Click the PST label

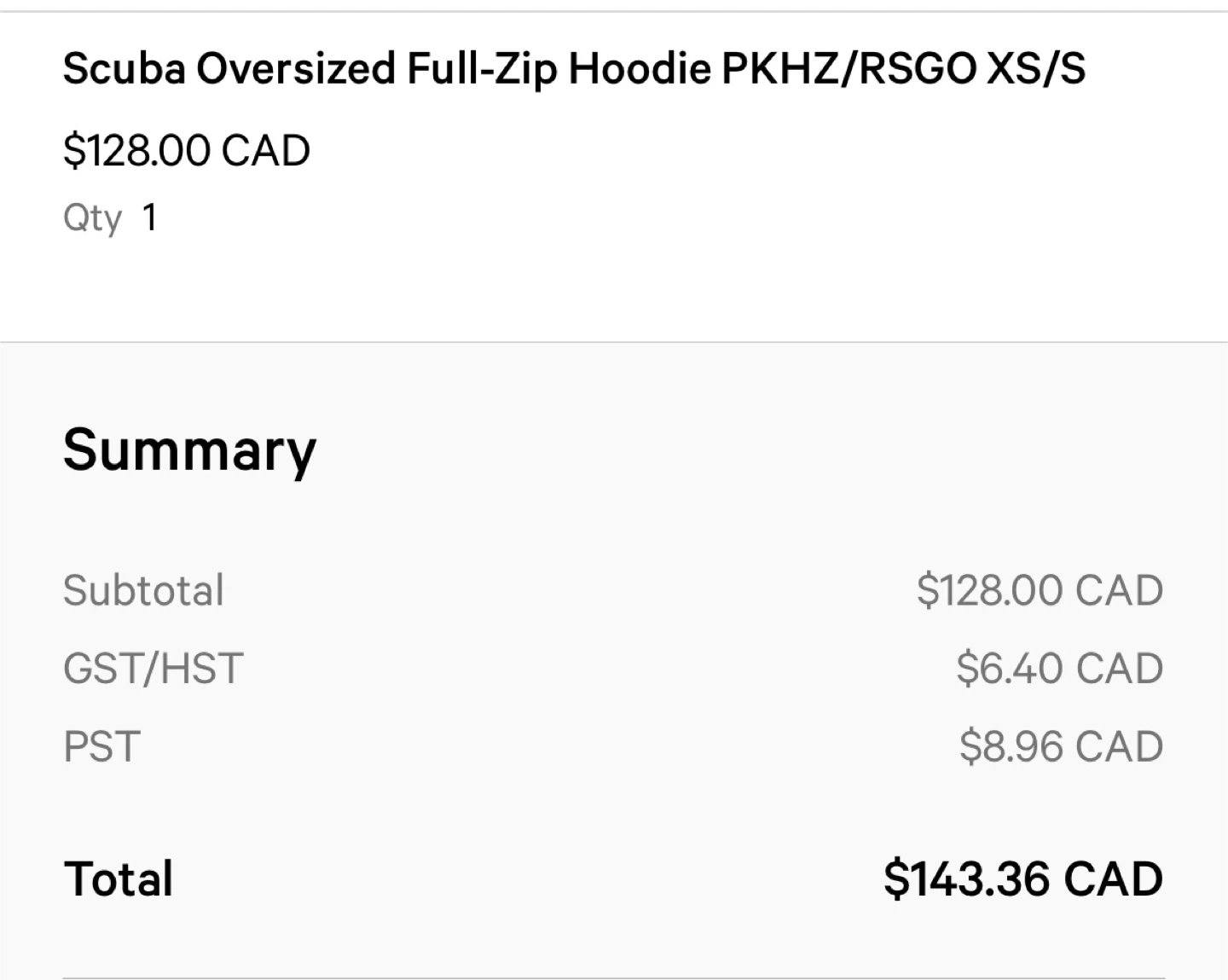[x=101, y=746]
